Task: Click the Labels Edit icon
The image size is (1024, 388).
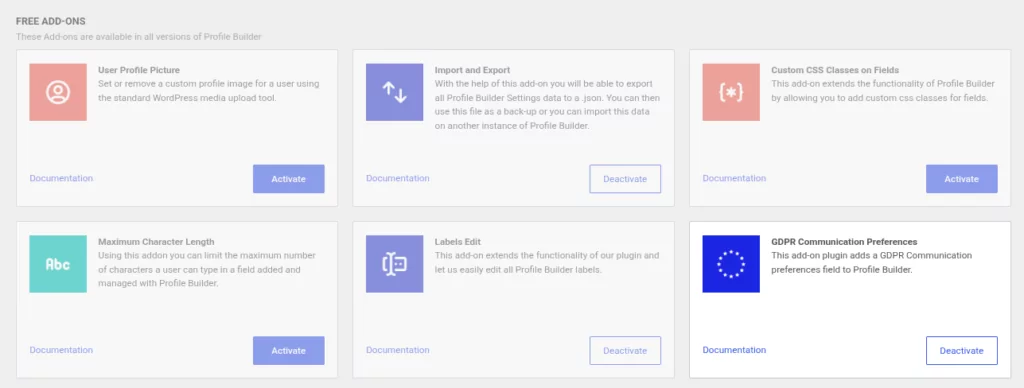Action: [394, 264]
